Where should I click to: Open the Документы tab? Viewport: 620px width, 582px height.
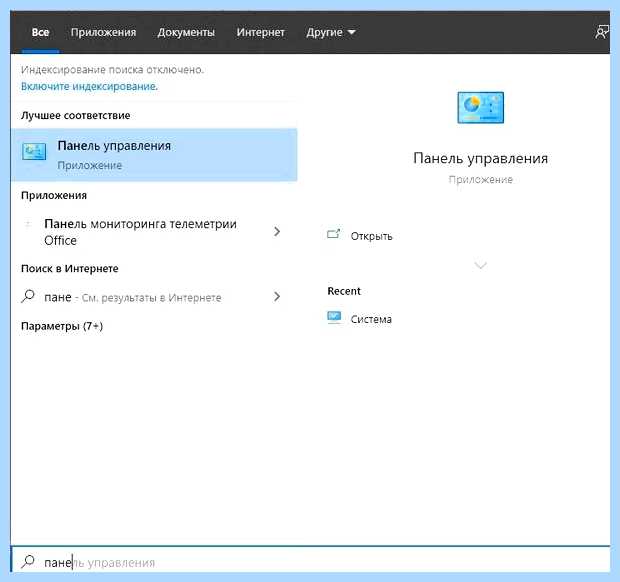click(186, 32)
